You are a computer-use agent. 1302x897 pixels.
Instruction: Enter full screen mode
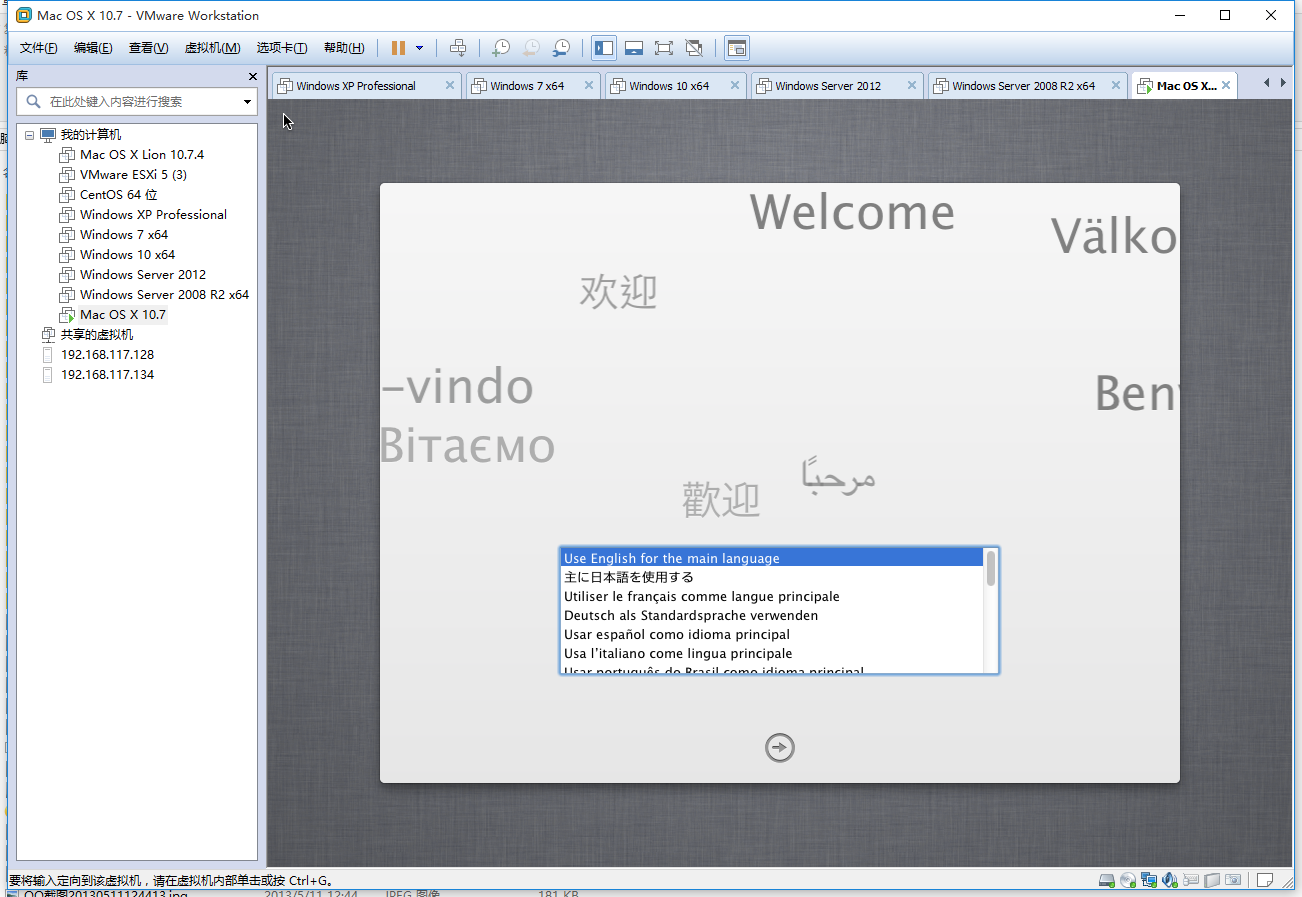point(663,48)
